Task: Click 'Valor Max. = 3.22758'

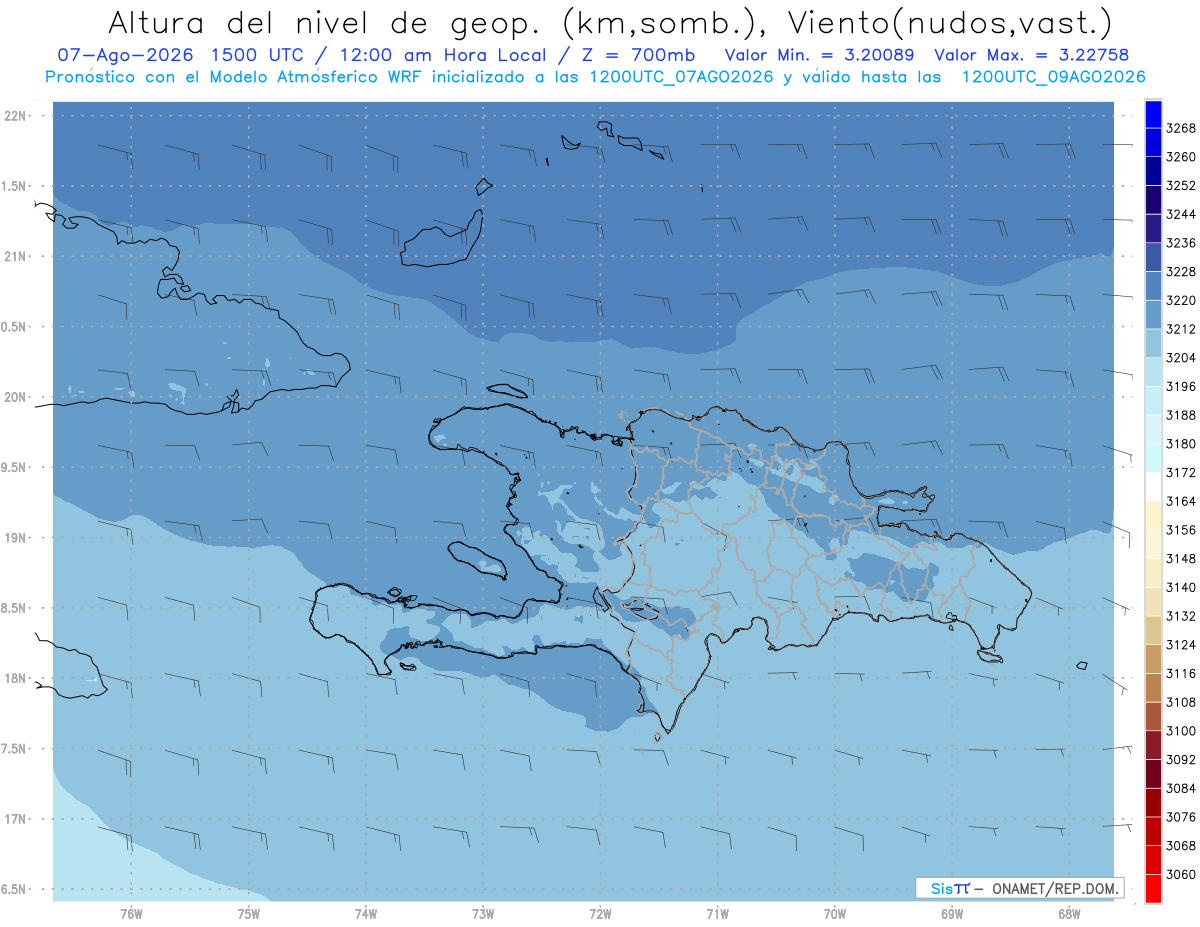Action: 1032,55
